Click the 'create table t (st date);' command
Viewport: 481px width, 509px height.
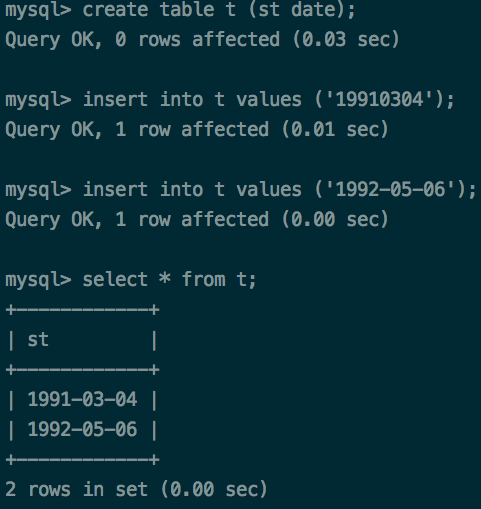(219, 10)
